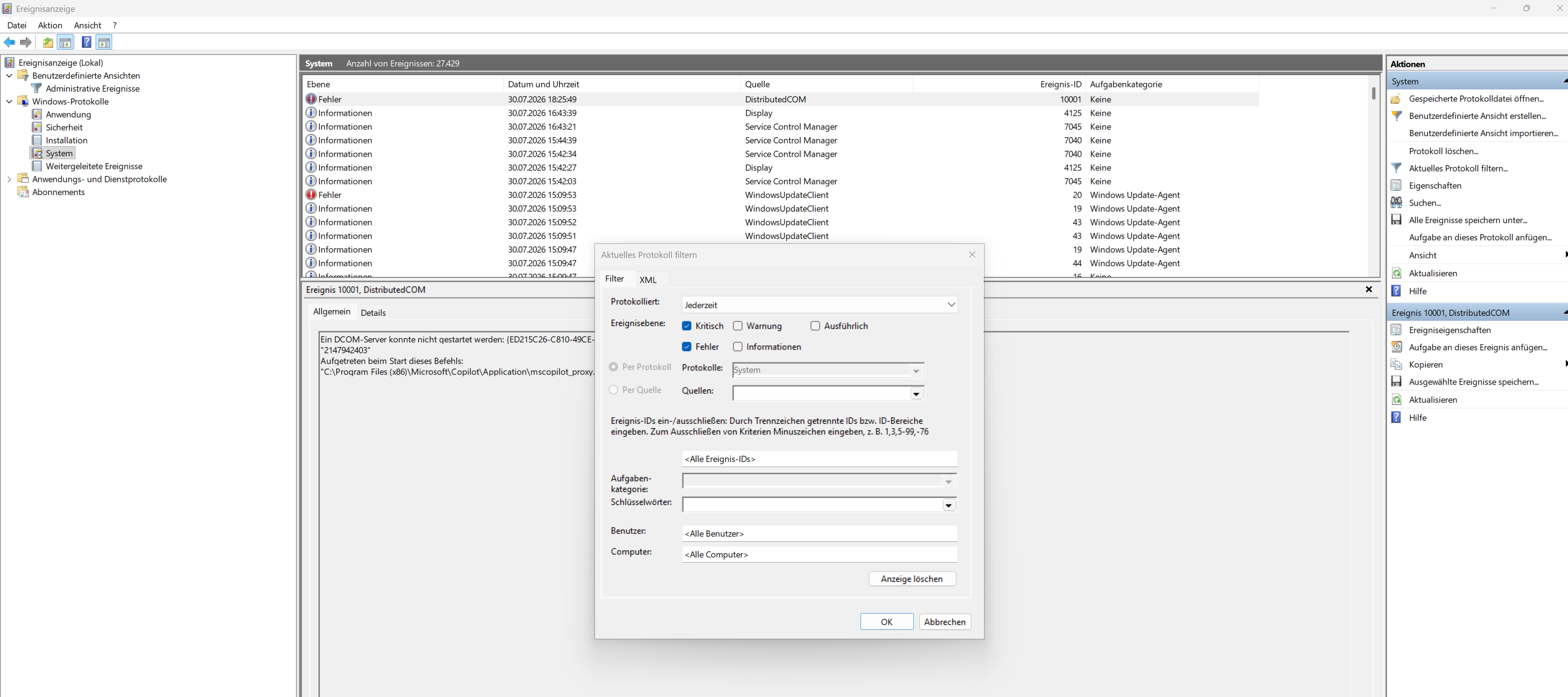Viewport: 1568px width, 697px height.
Task: Click Protokoll löschen action link
Action: pos(1443,151)
